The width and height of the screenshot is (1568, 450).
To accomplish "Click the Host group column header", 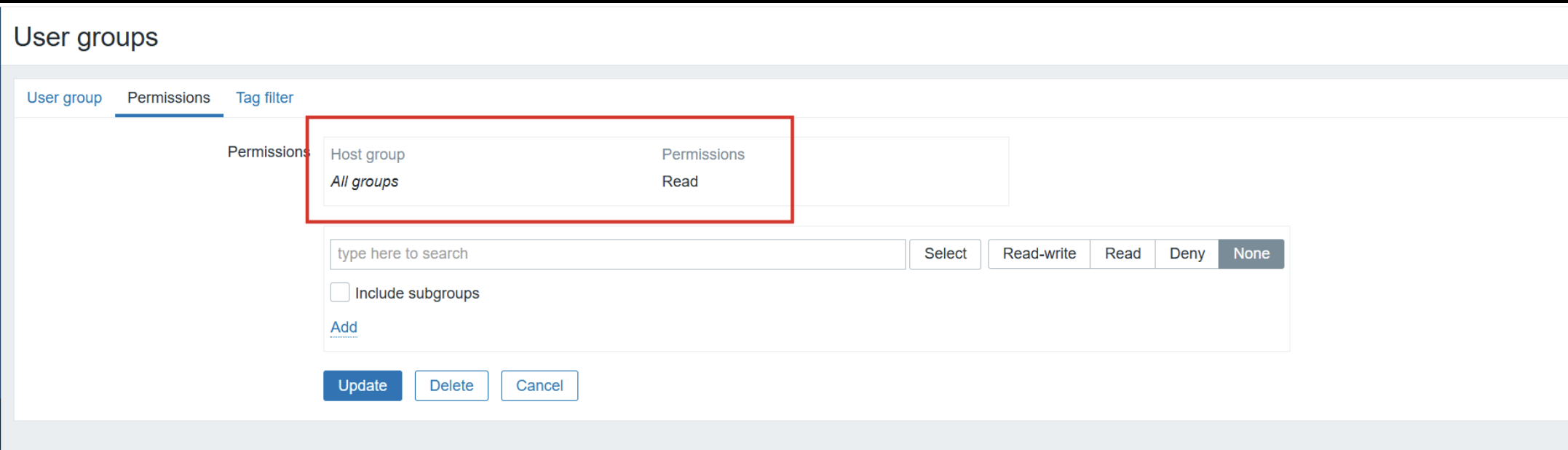I will pyautogui.click(x=368, y=154).
